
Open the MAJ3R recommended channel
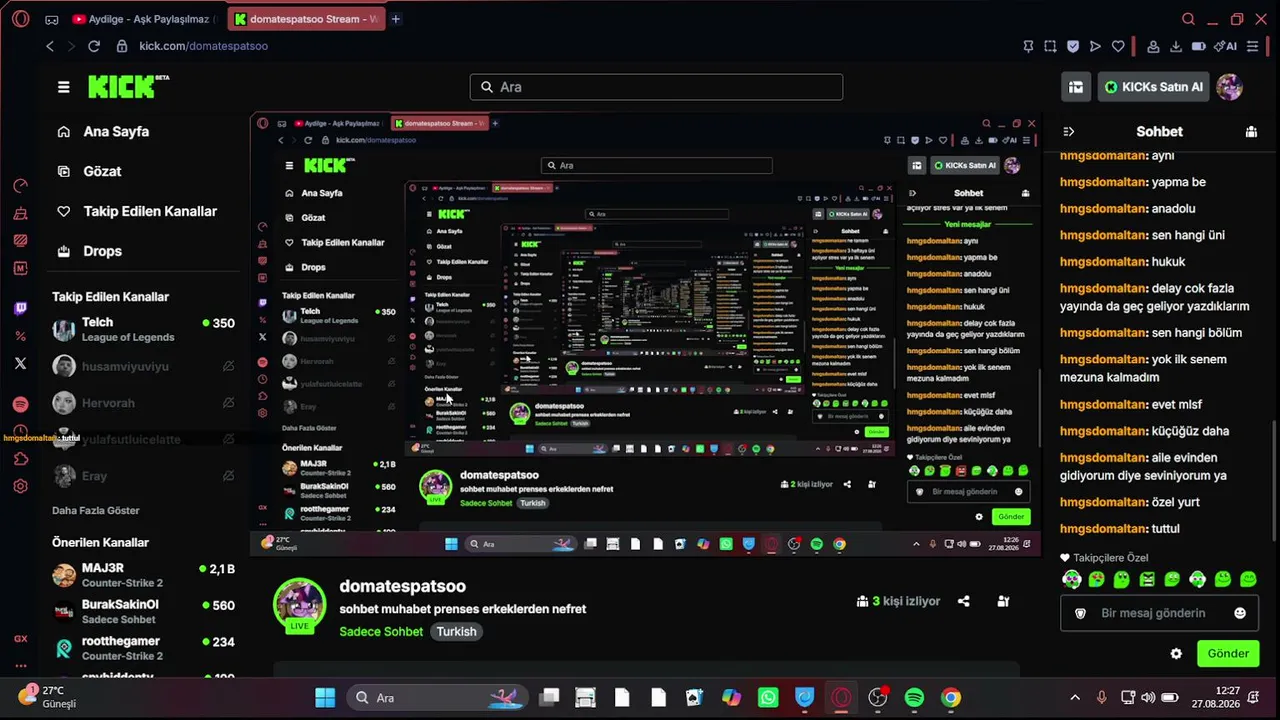tap(144, 575)
